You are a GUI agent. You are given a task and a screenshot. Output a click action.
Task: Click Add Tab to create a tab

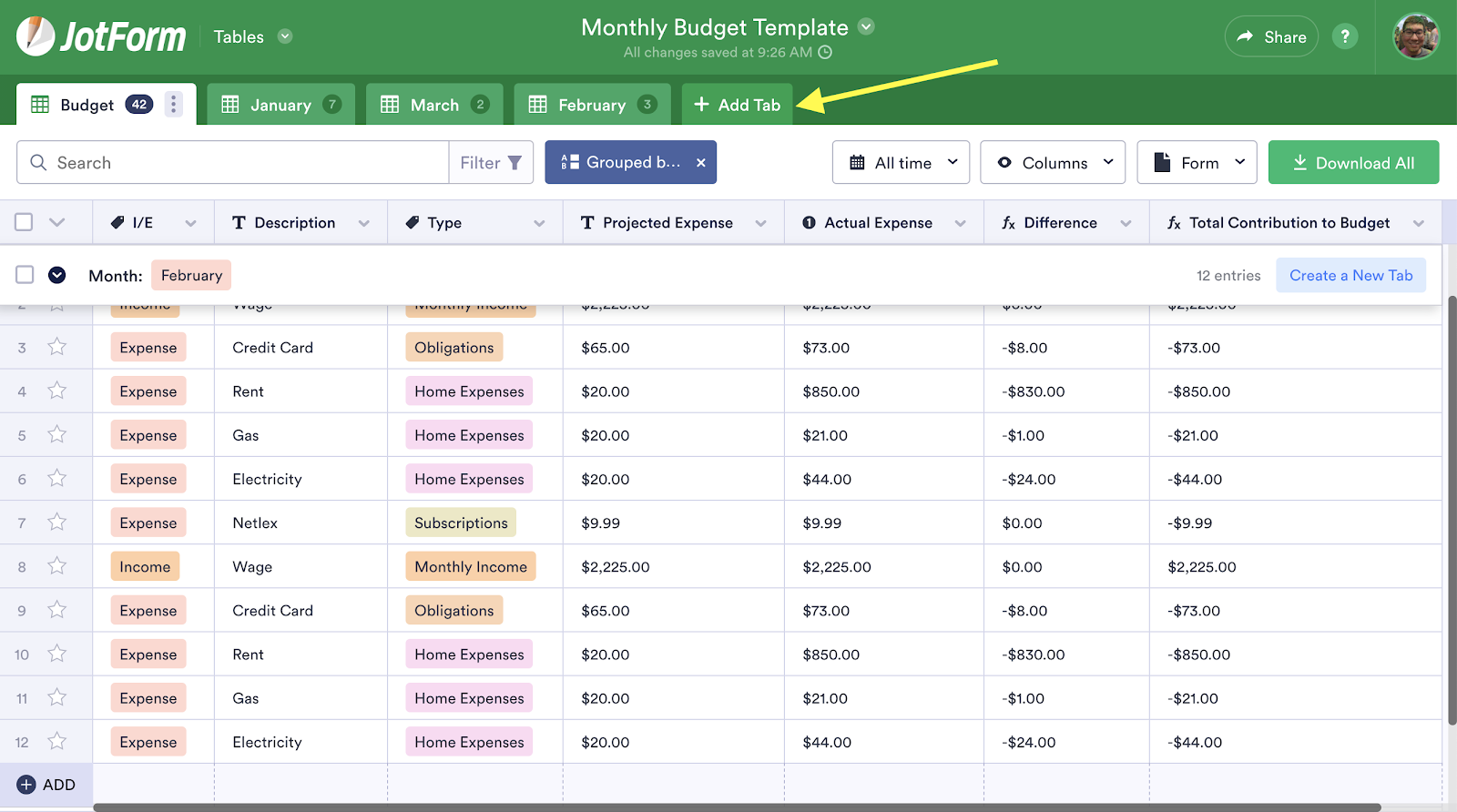coord(738,105)
